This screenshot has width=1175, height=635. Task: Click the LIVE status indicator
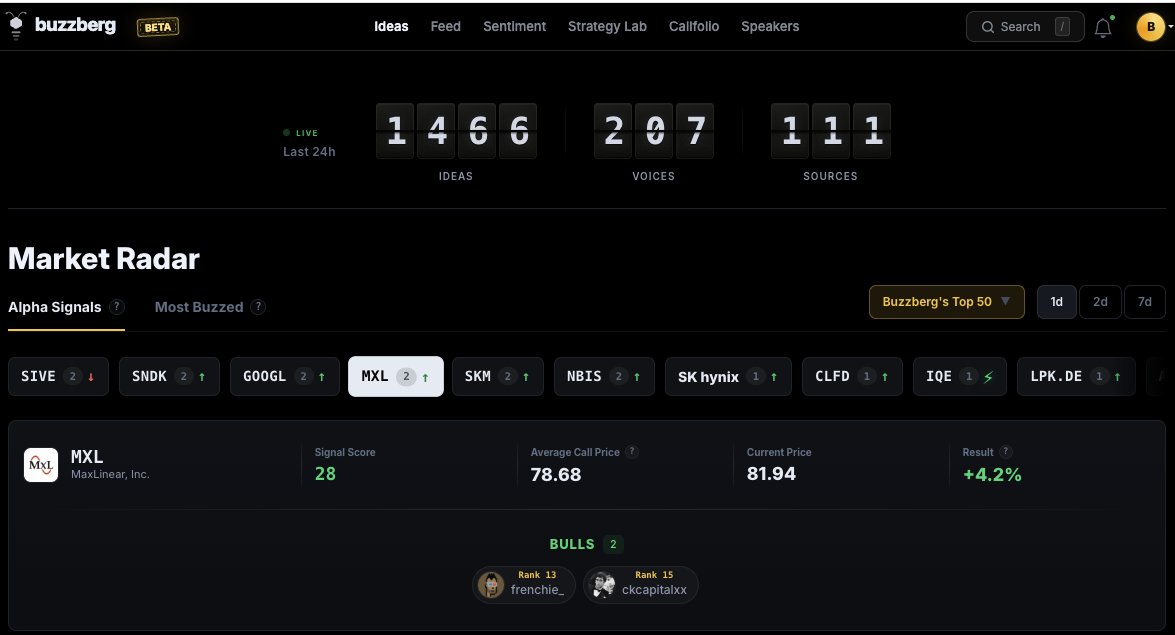(x=300, y=133)
